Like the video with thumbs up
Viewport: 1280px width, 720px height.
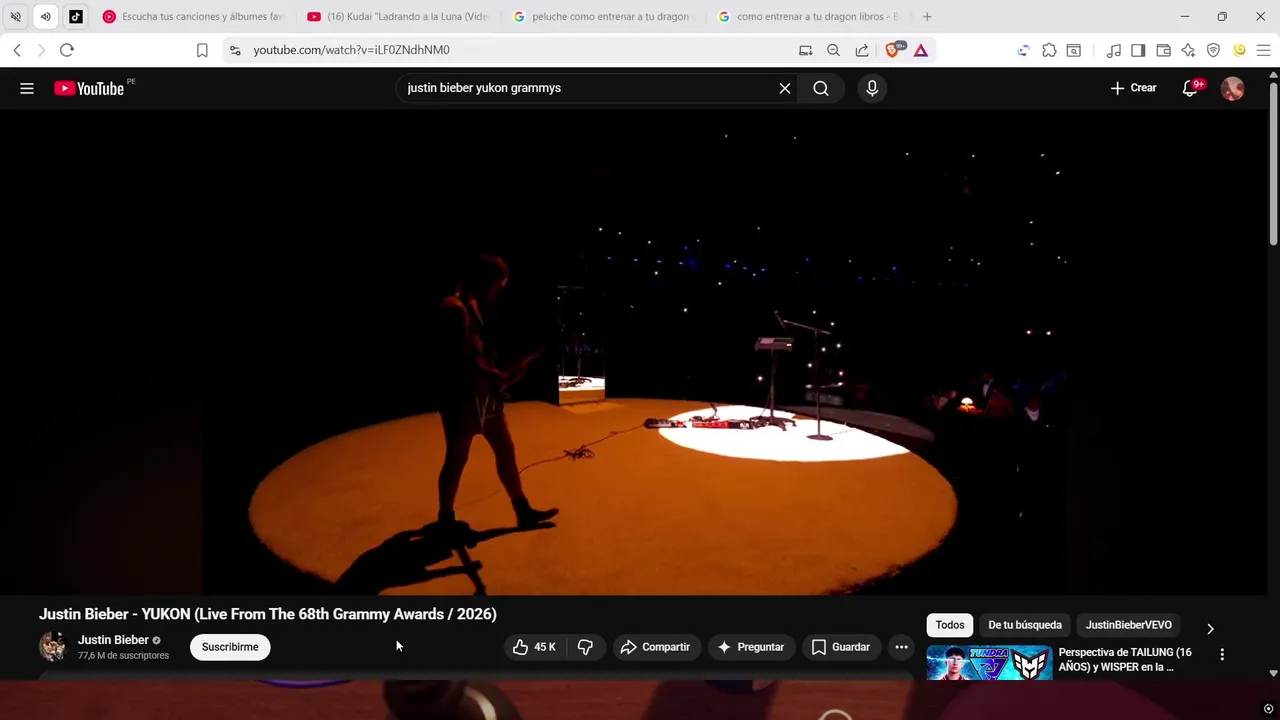point(535,647)
